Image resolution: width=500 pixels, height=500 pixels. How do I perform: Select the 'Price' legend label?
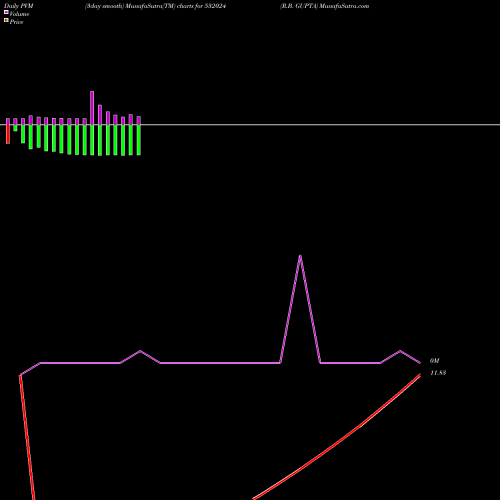pyautogui.click(x=16, y=22)
